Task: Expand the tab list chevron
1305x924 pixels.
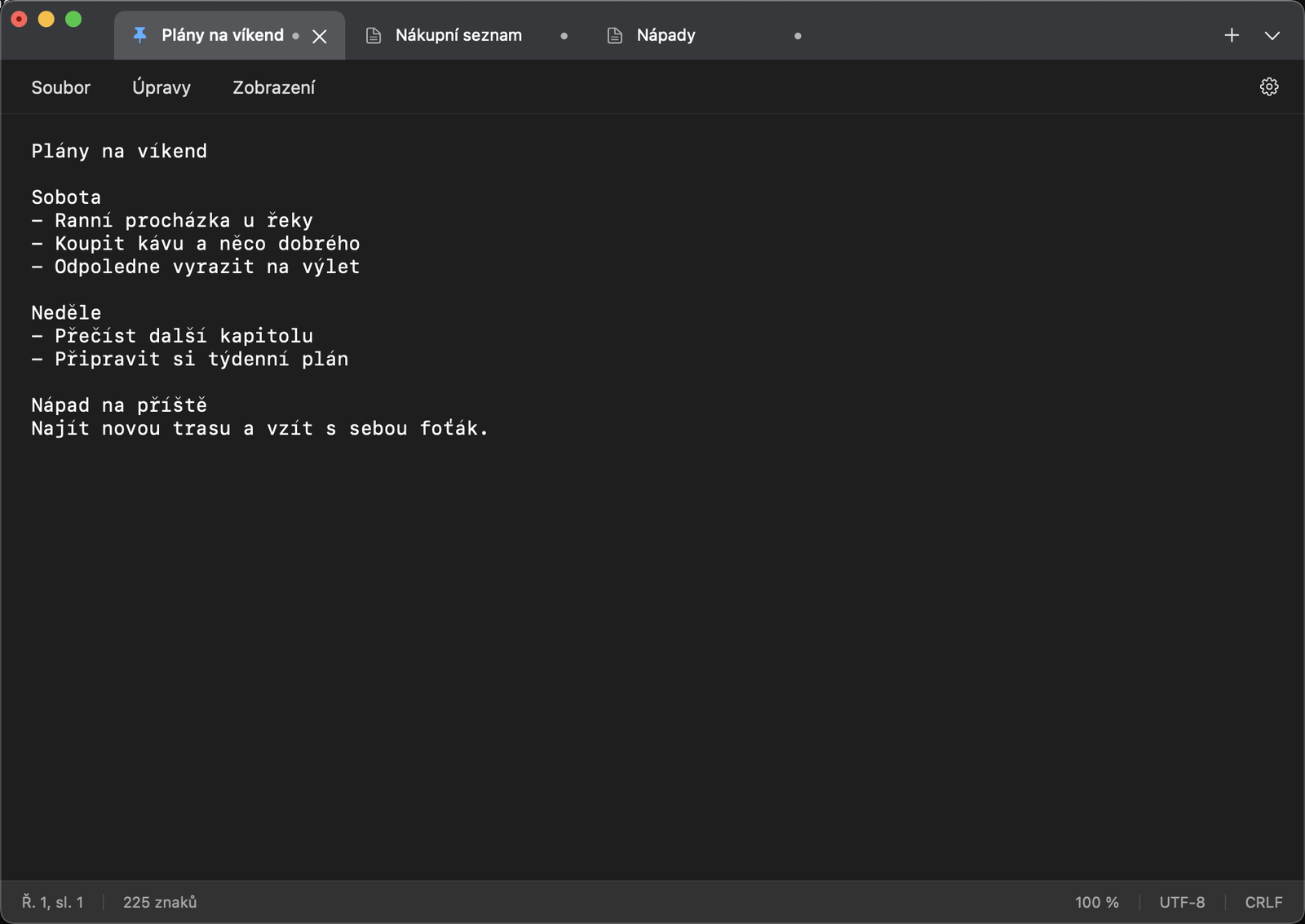Action: pos(1272,35)
